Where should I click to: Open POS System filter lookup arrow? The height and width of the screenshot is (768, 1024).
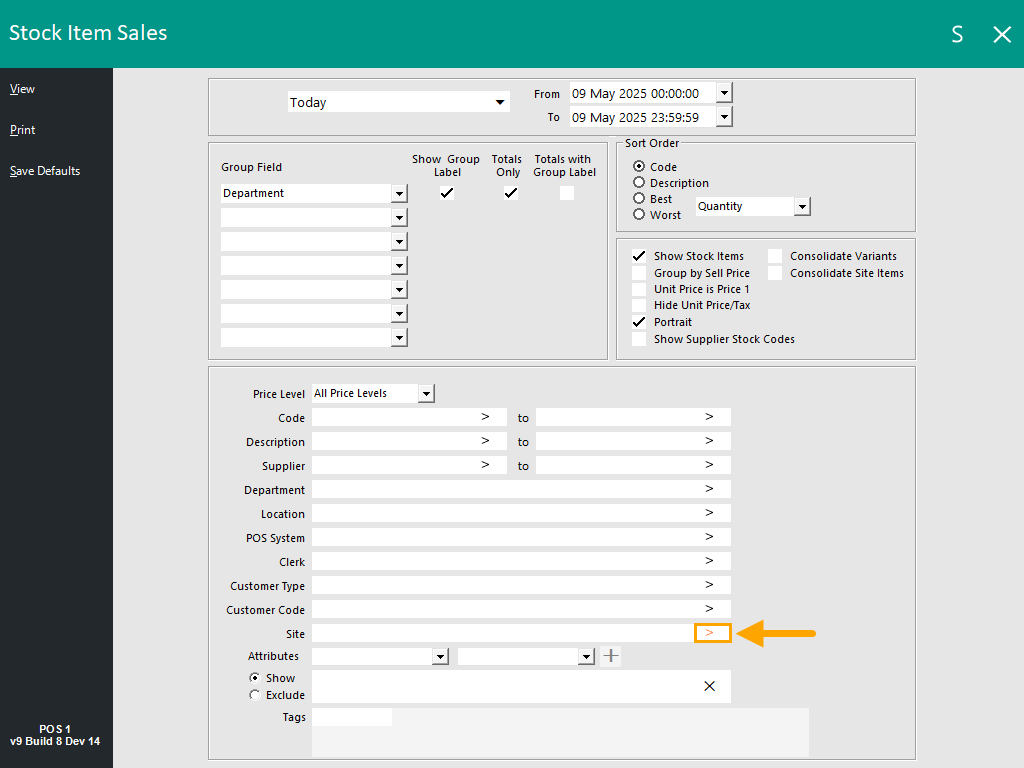pos(709,537)
